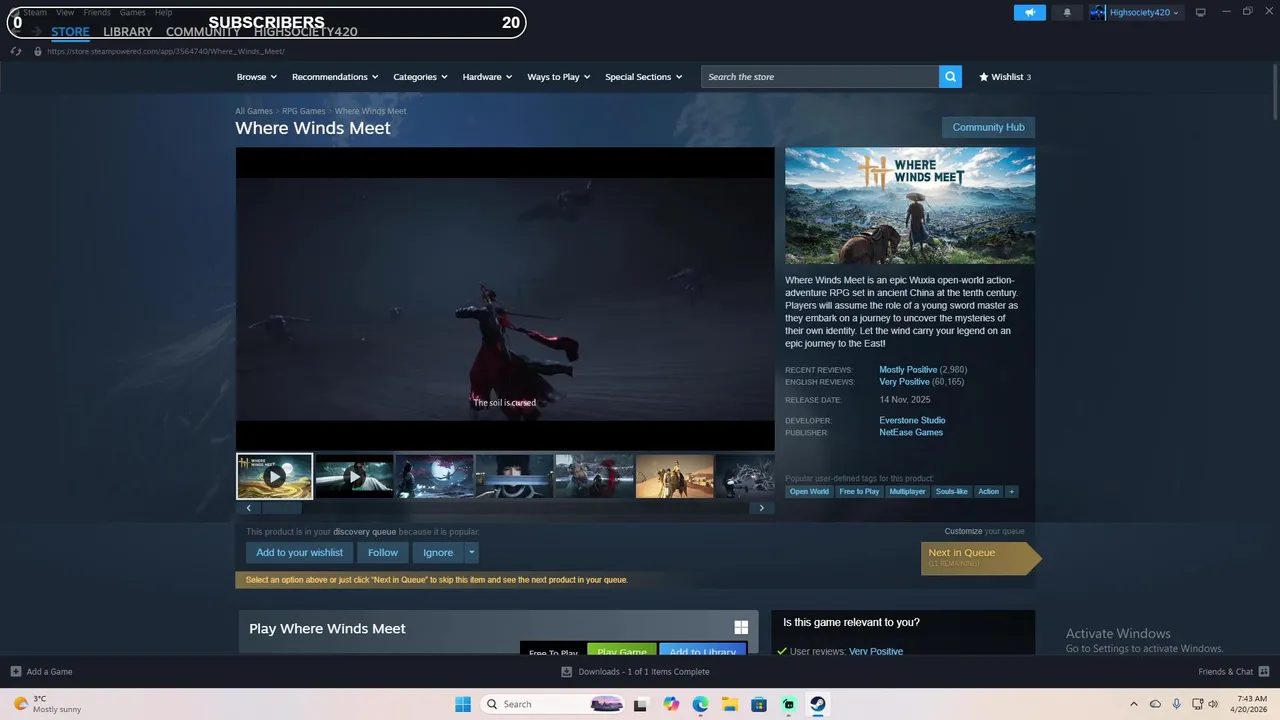Select the Souls-like tag

(951, 491)
